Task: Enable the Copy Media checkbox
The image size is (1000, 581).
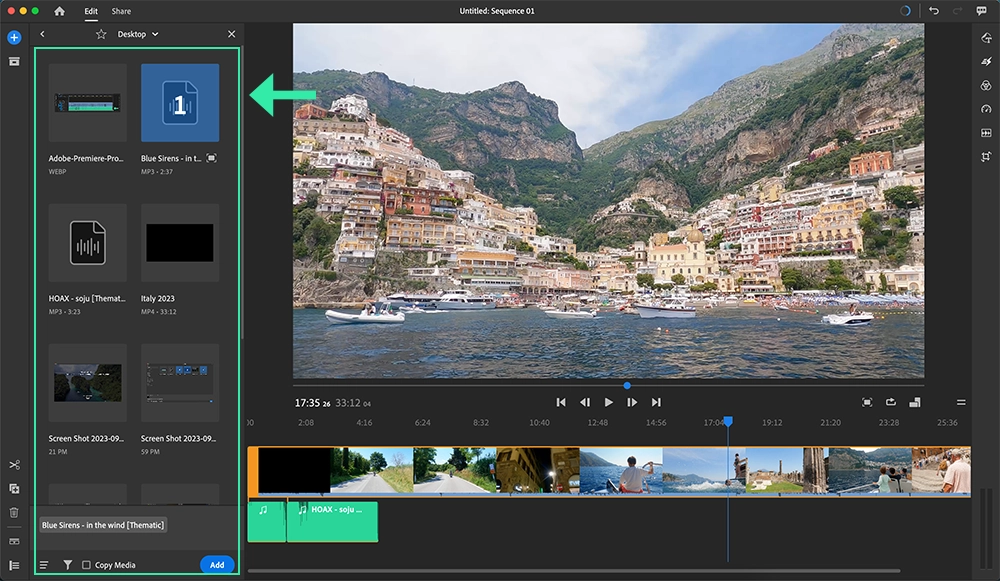Action: [x=87, y=564]
